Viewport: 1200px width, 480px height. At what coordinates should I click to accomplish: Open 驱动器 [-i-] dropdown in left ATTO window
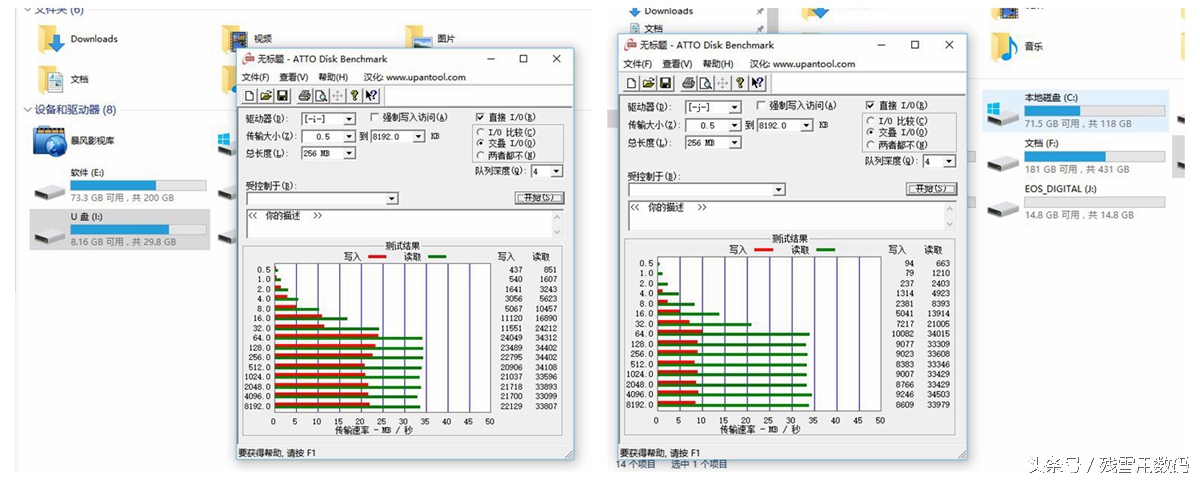(349, 118)
